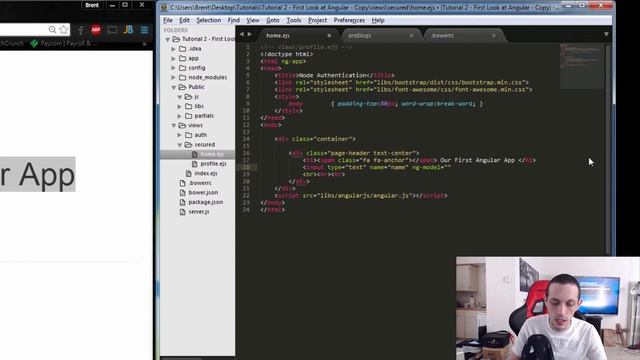
Task: Expand the partials folder
Action: pyautogui.click(x=180, y=116)
